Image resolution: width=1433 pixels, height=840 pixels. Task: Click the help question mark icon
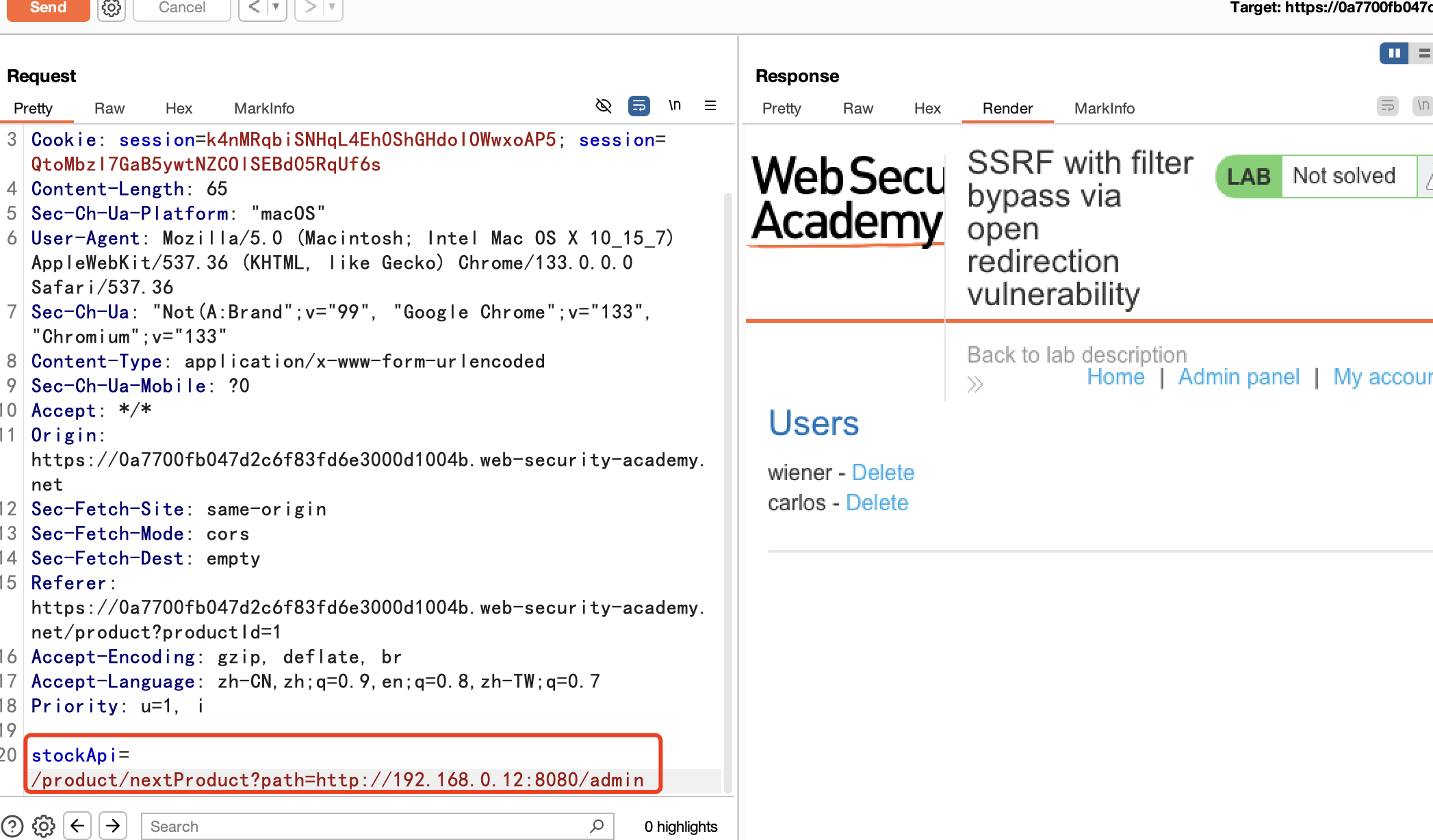12,826
